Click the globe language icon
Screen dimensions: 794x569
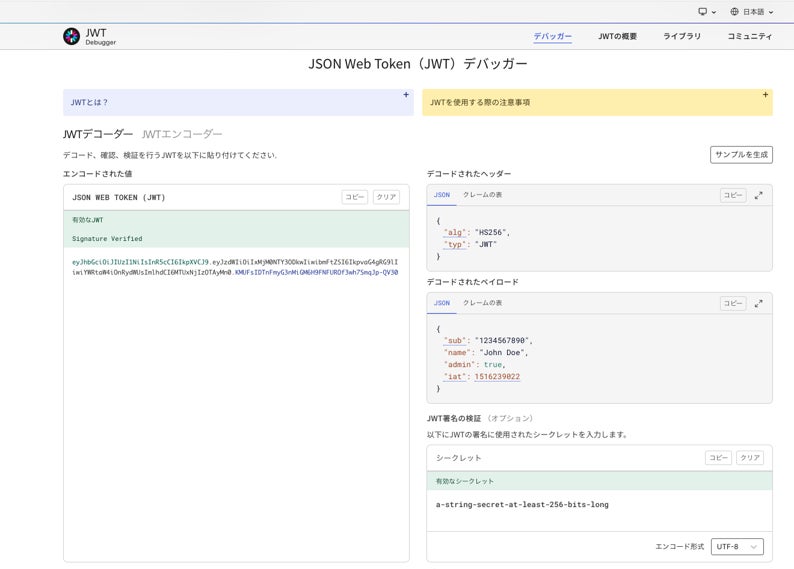[x=735, y=12]
